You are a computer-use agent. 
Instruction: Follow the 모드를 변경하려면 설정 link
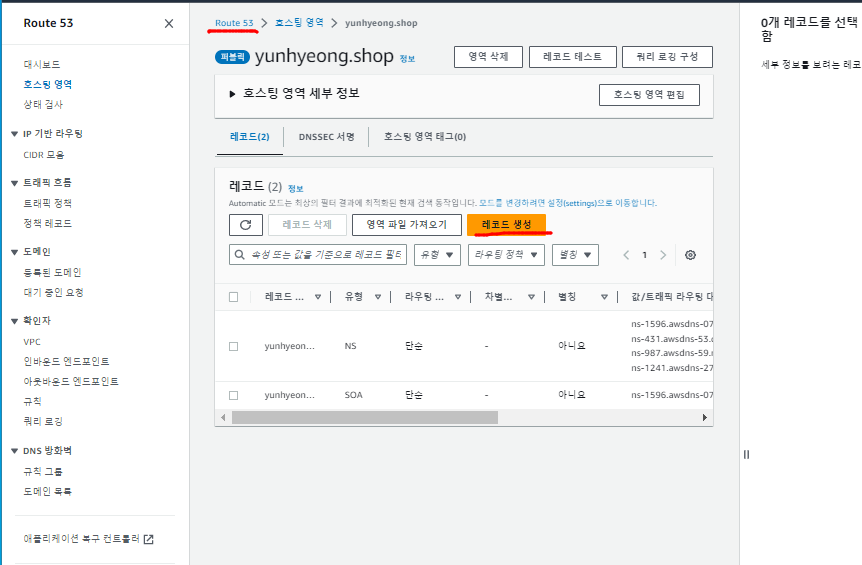pyautogui.click(x=568, y=203)
